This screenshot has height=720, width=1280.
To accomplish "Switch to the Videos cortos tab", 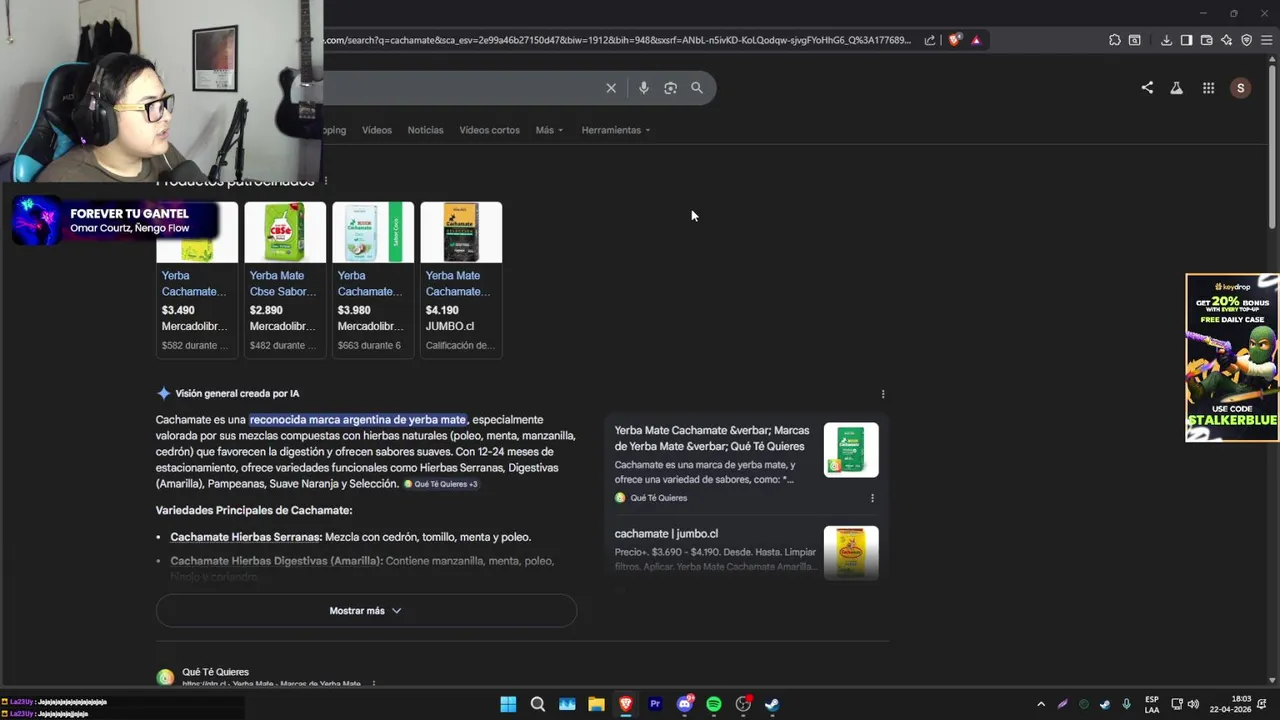I will [x=489, y=130].
